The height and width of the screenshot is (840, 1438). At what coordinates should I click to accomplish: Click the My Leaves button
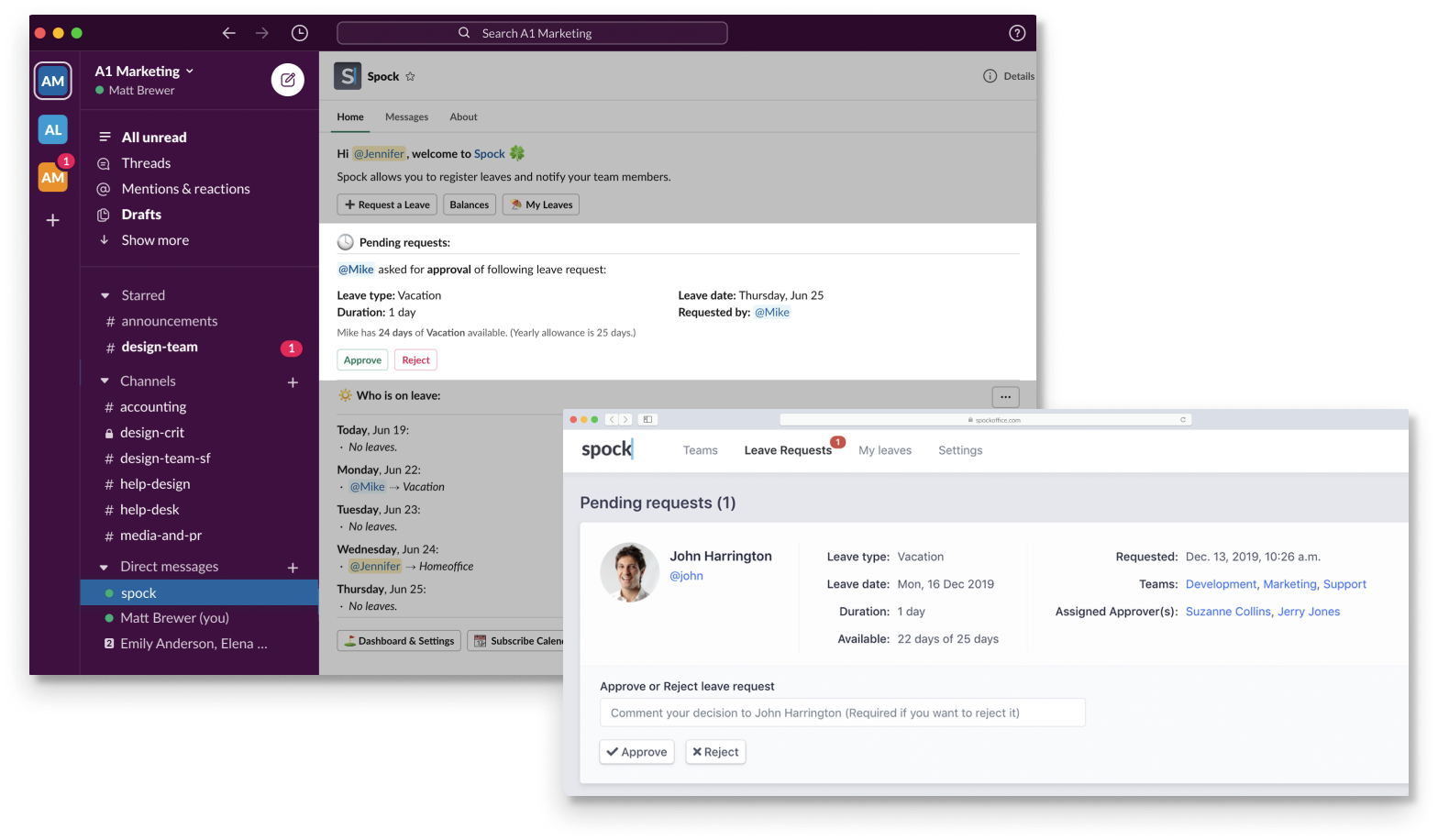(x=541, y=204)
